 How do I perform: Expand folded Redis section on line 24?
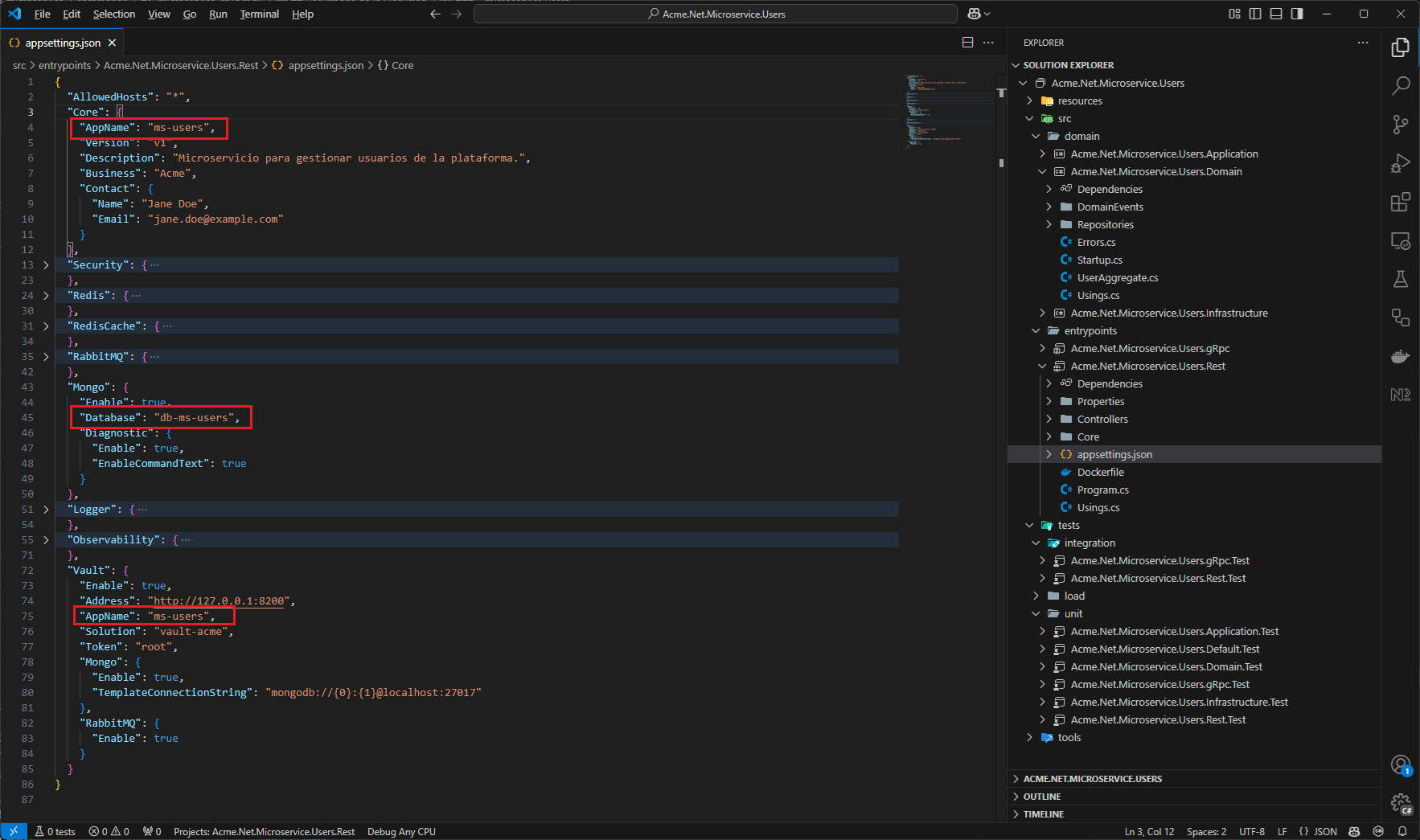(46, 295)
